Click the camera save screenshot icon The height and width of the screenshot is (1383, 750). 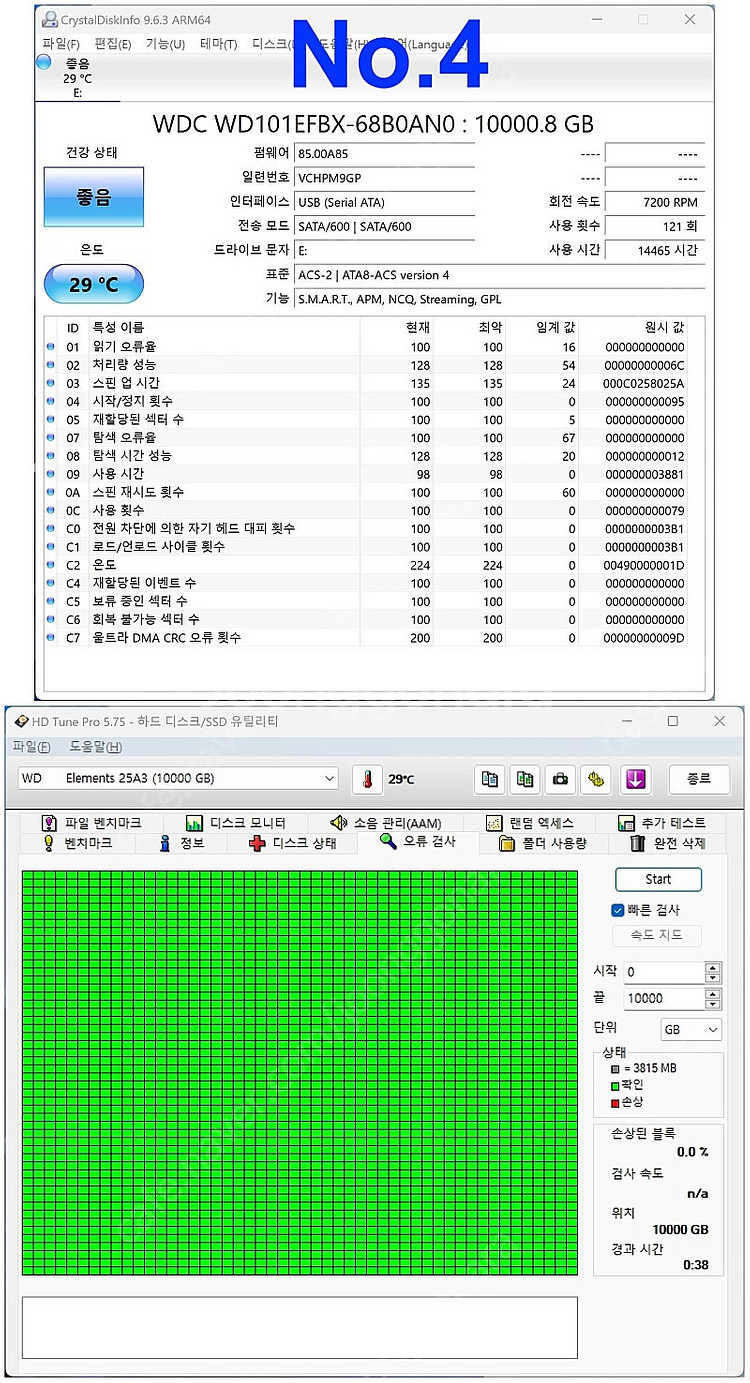click(x=561, y=779)
